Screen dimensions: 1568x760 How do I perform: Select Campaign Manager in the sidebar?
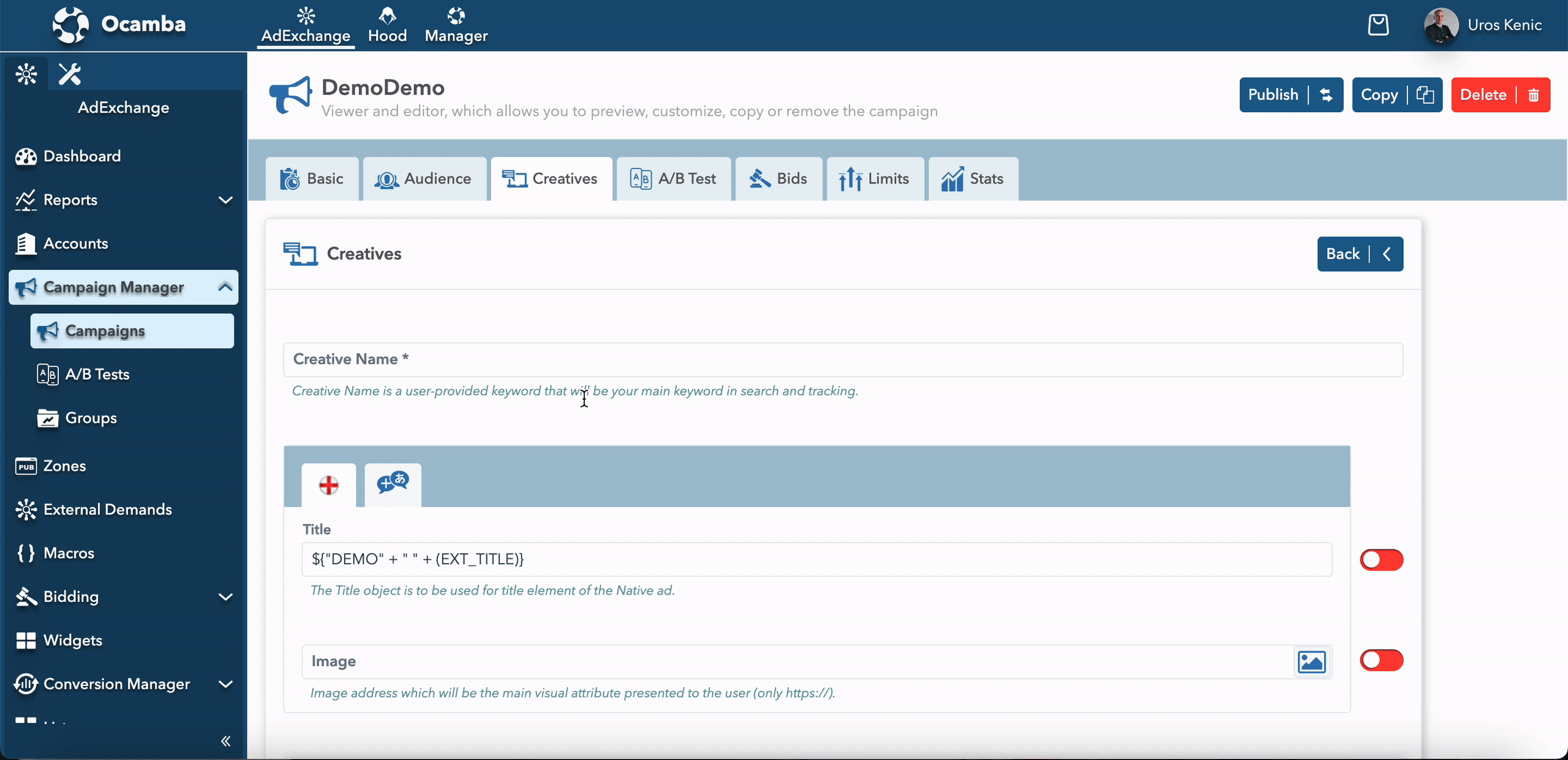(x=124, y=287)
